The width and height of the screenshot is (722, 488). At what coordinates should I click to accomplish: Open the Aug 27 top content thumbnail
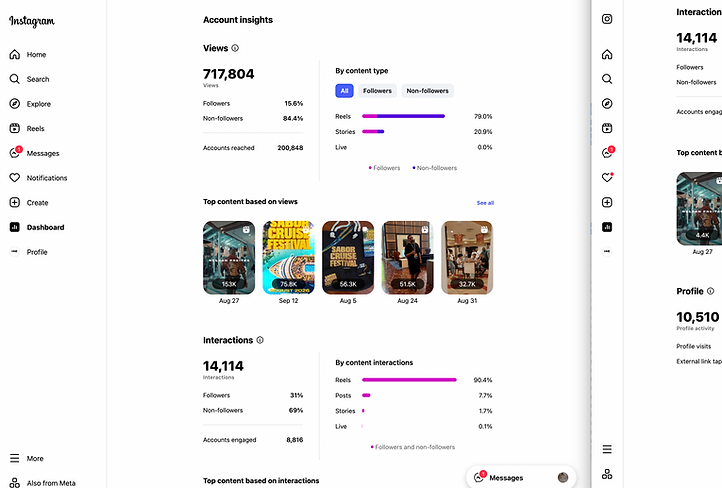[x=228, y=257]
